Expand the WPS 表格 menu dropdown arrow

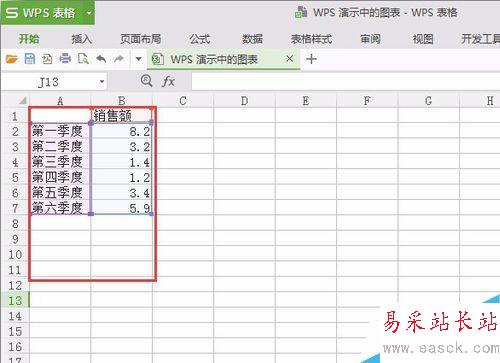pos(89,13)
